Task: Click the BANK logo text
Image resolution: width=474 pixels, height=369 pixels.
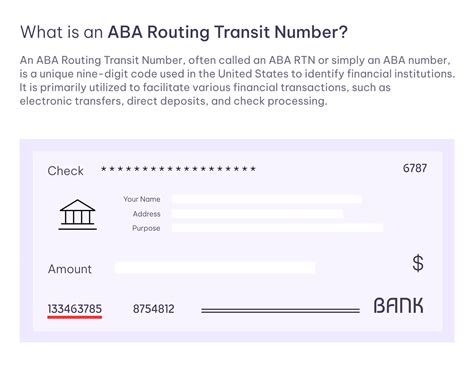Action: 398,306
